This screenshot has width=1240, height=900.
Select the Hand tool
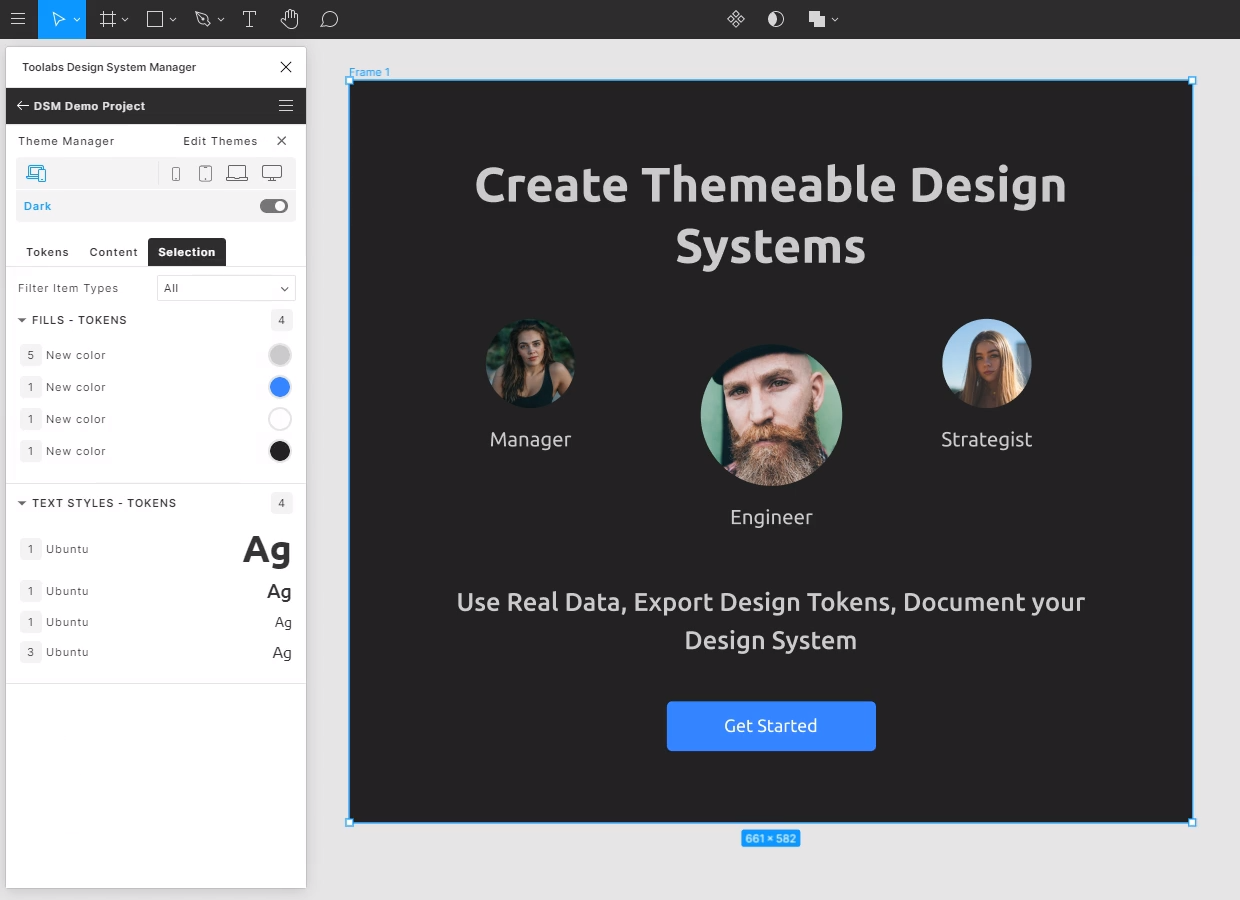coord(289,19)
